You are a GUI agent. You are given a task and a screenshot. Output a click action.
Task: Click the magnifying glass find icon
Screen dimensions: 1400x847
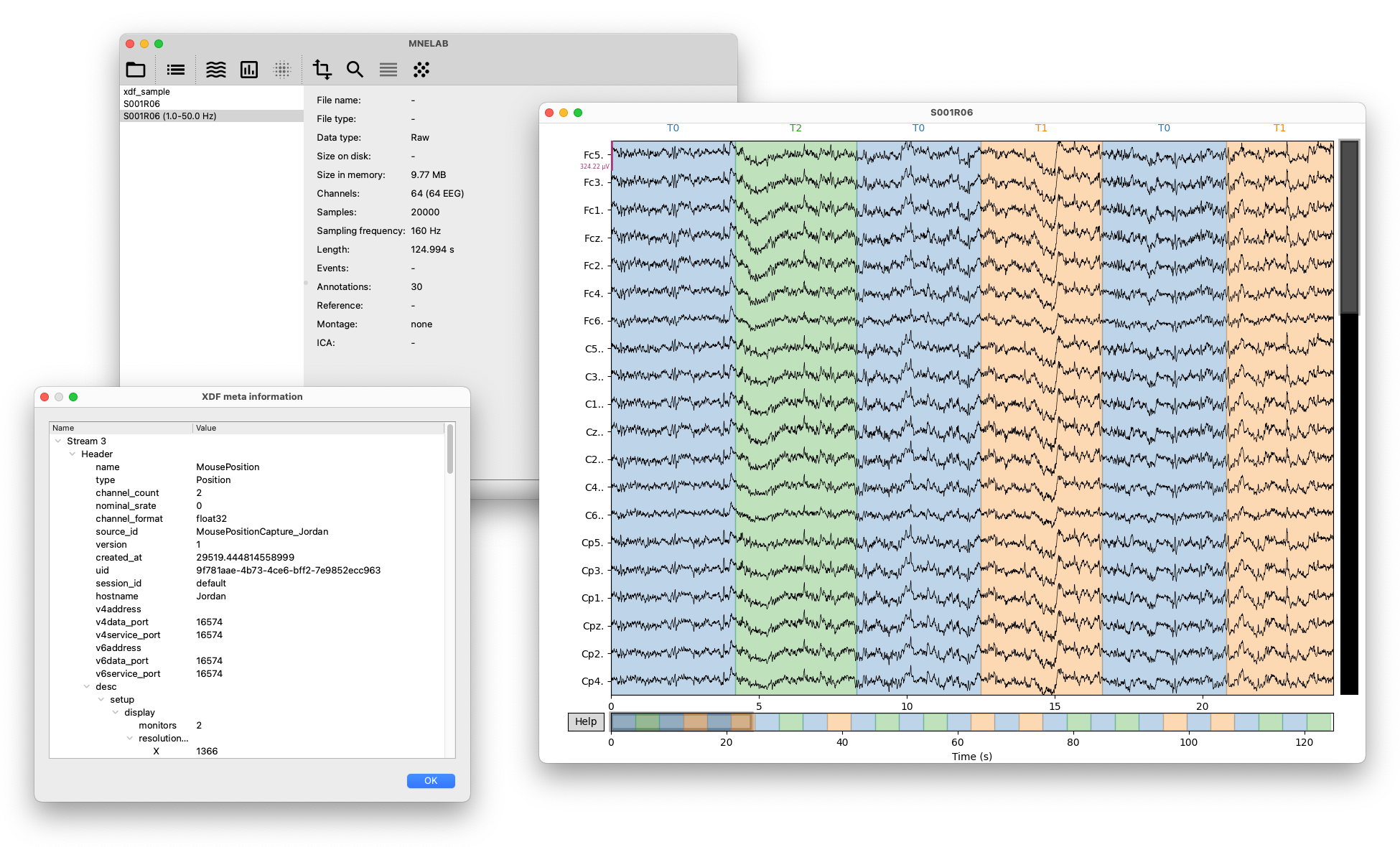(x=355, y=70)
